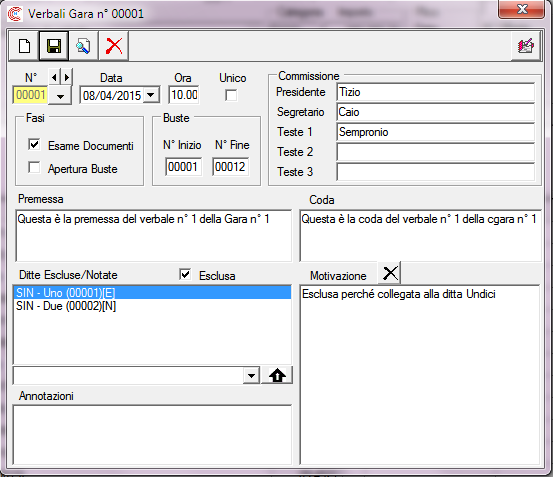Go to next verbale with right arrow
The height and width of the screenshot is (477, 553).
67,77
